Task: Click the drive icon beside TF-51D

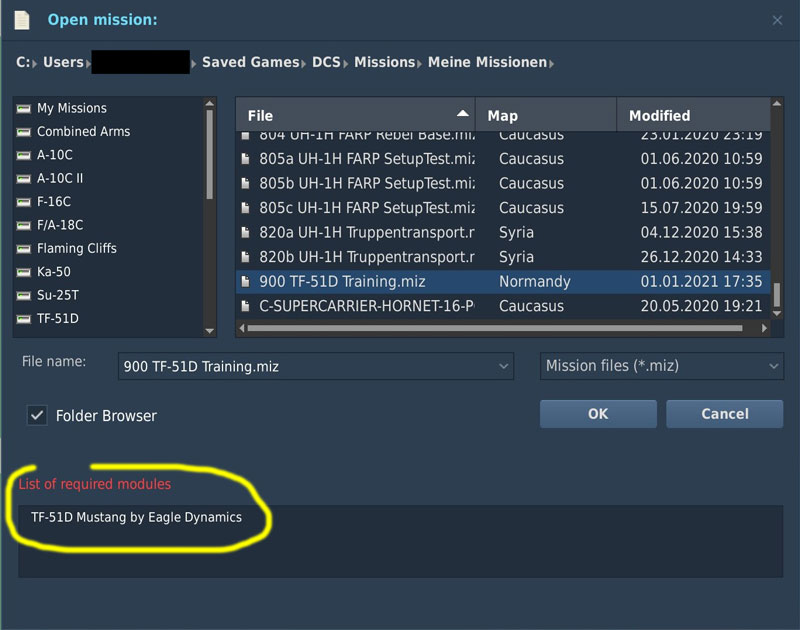Action: (23, 319)
